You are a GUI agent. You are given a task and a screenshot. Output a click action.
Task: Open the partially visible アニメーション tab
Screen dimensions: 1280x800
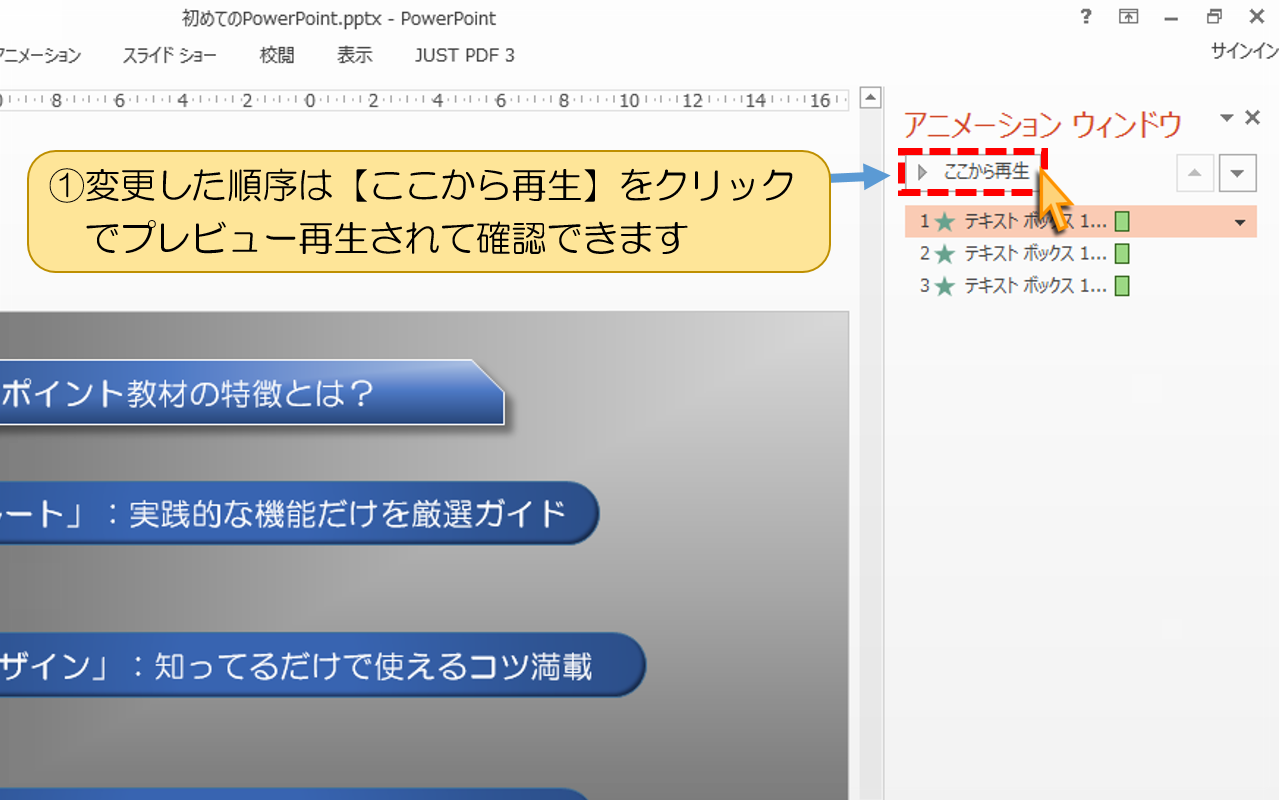pos(40,56)
